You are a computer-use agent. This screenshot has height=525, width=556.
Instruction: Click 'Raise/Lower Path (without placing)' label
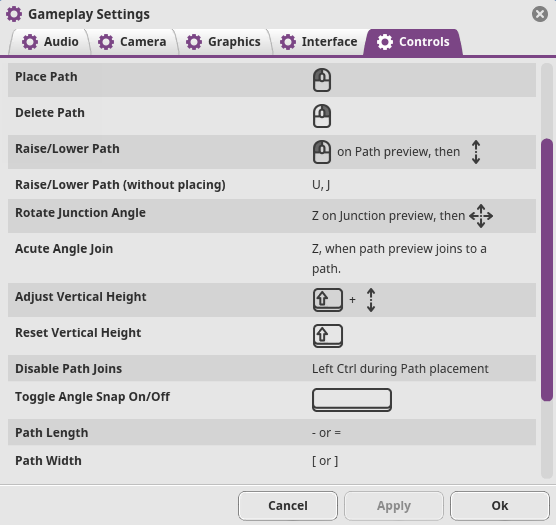pyautogui.click(x=120, y=185)
